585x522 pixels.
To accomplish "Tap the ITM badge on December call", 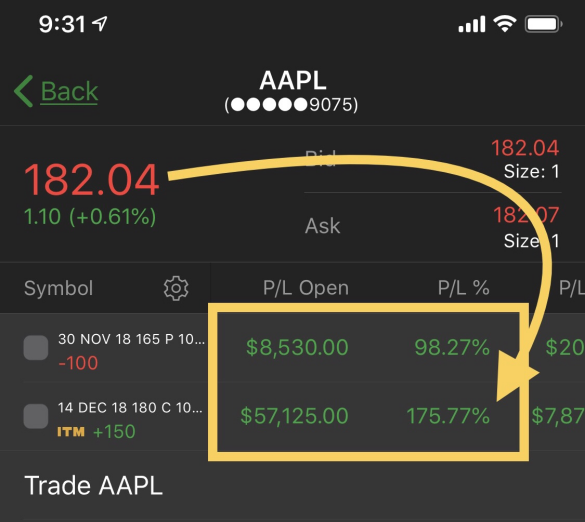I will (x=71, y=432).
